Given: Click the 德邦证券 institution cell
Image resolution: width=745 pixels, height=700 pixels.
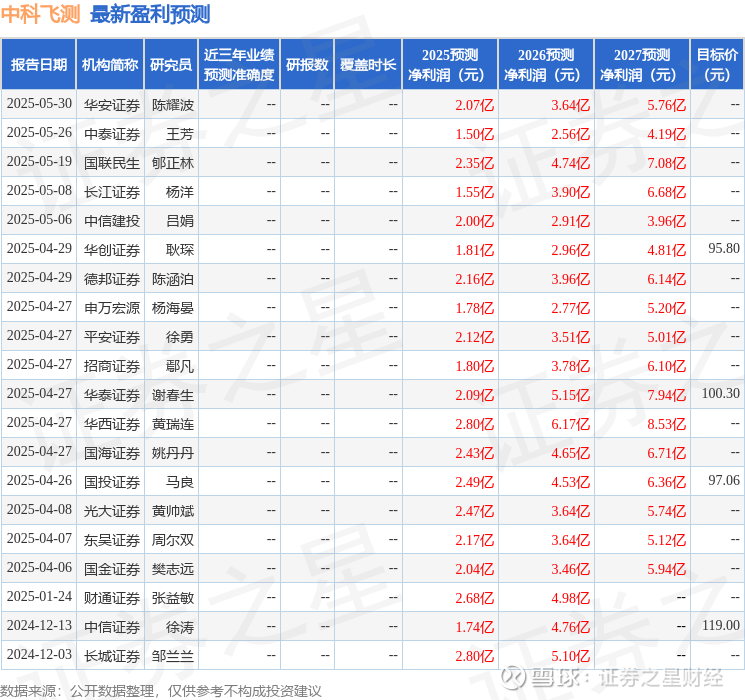Looking at the screenshot, I should (112, 279).
